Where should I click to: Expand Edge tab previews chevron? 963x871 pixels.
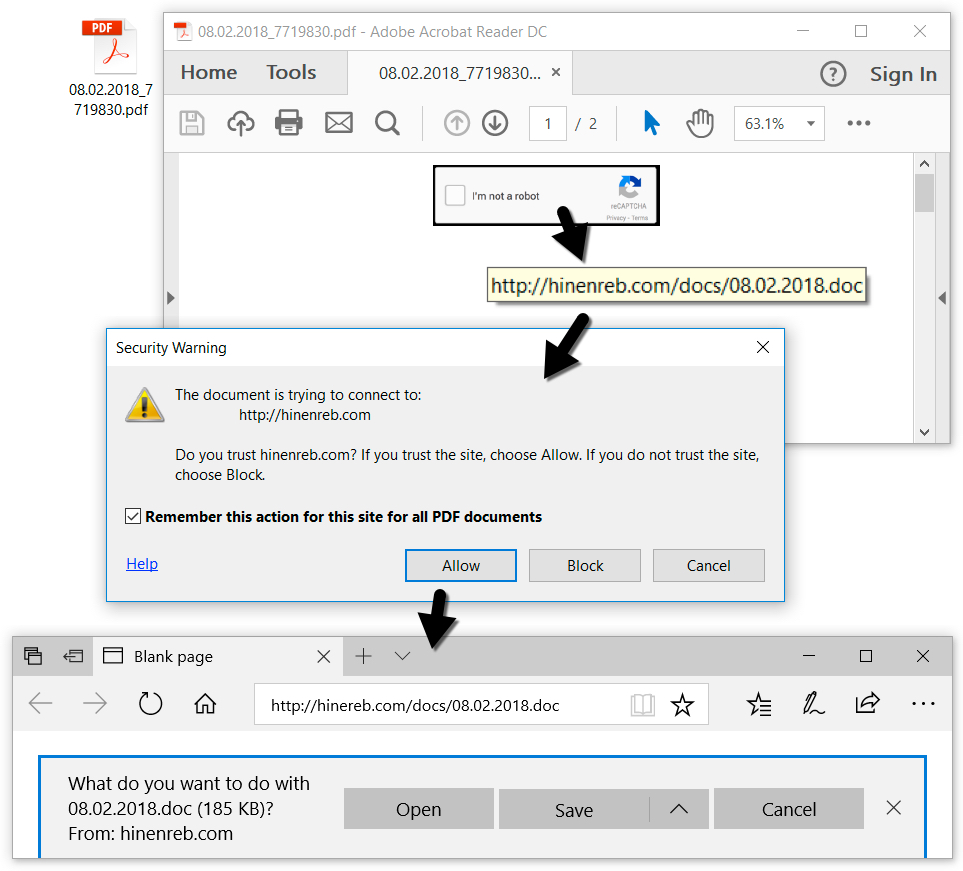tap(402, 656)
